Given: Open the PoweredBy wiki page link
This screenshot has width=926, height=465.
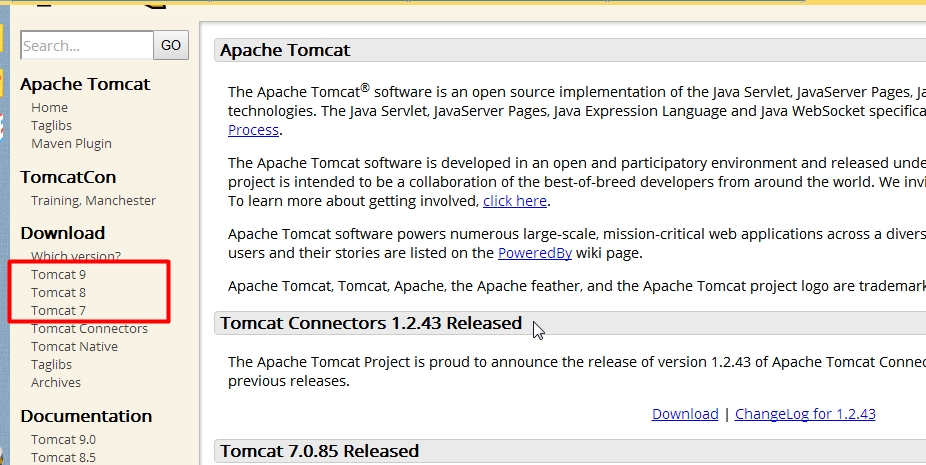Looking at the screenshot, I should tap(535, 253).
